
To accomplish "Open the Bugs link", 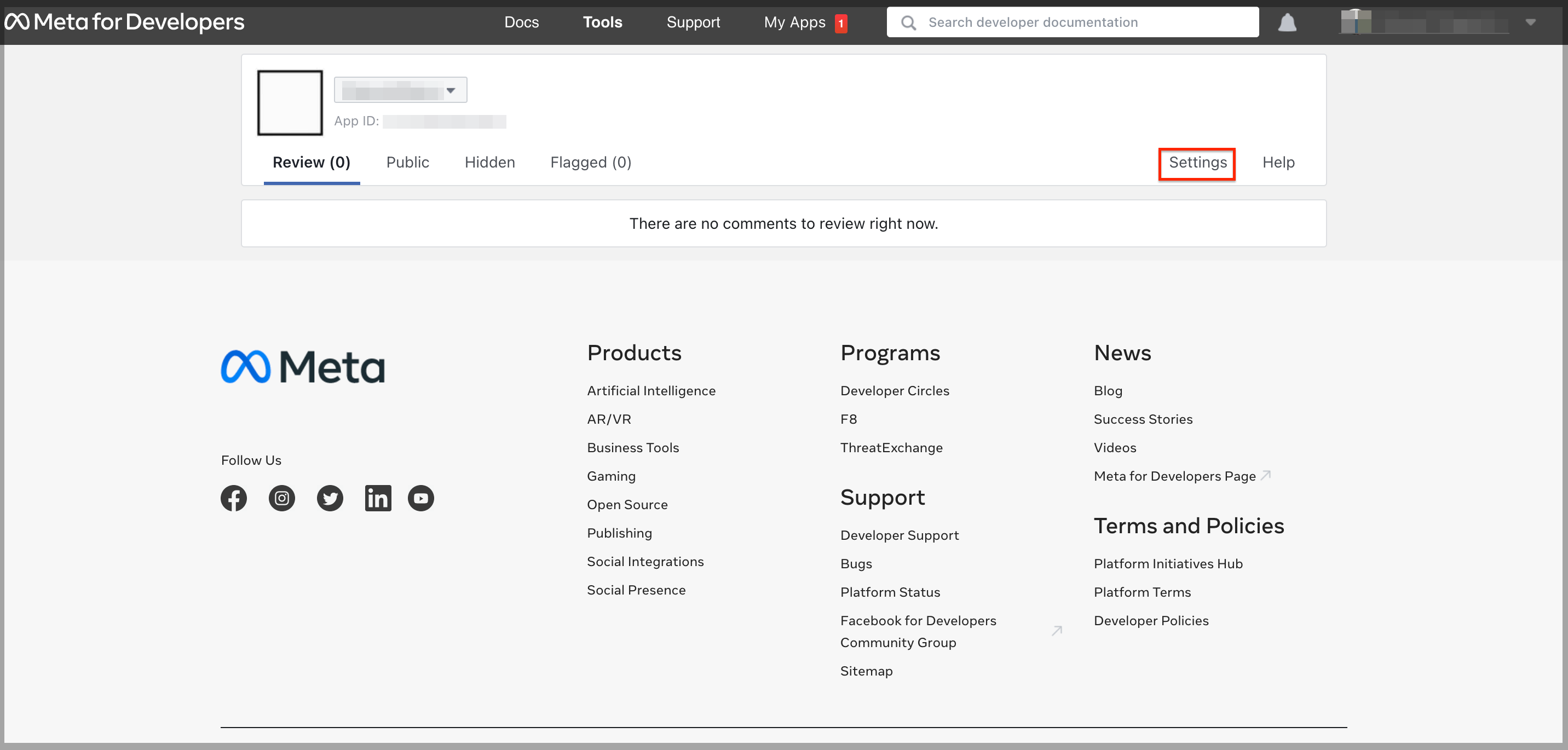I will pyautogui.click(x=856, y=564).
